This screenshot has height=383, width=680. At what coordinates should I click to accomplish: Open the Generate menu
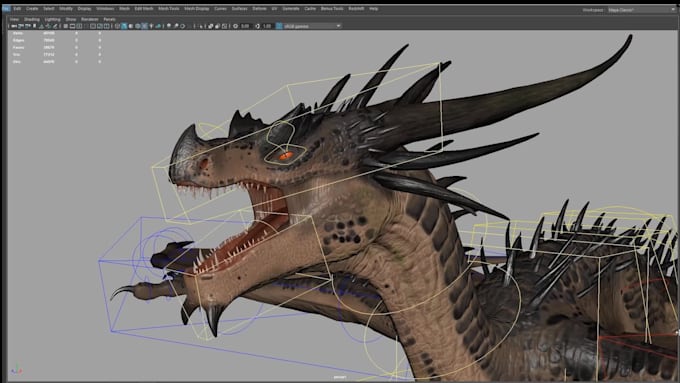coord(291,9)
